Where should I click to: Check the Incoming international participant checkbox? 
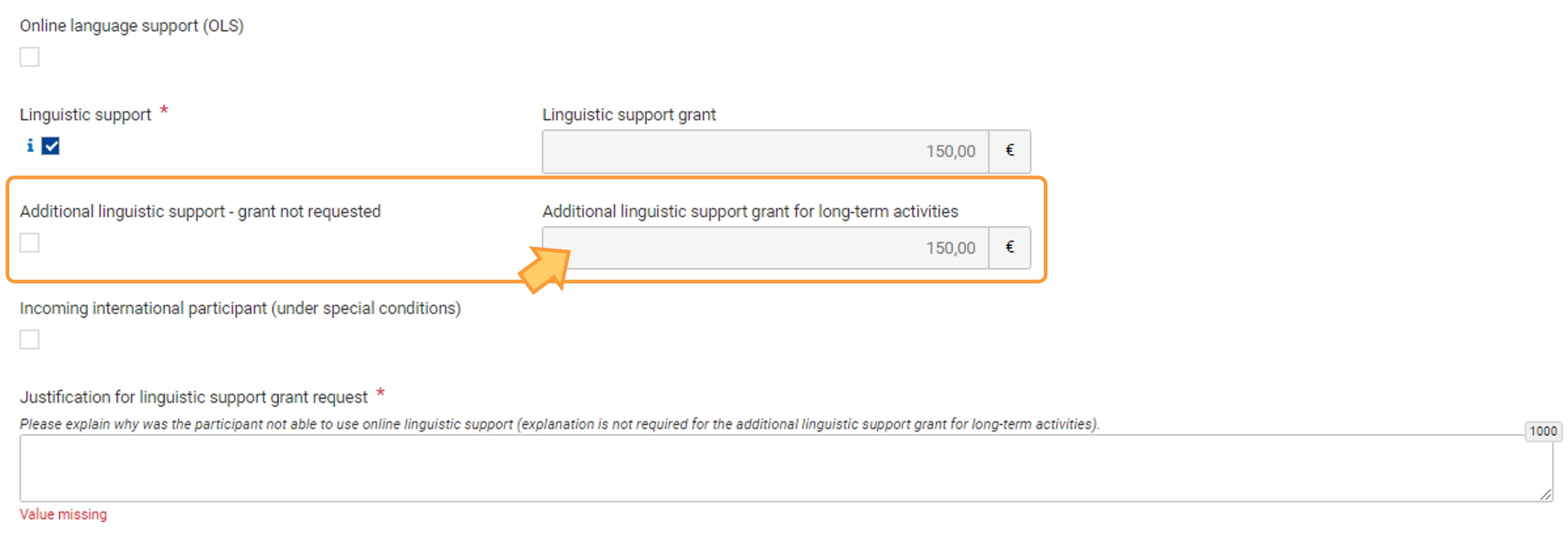coord(29,339)
